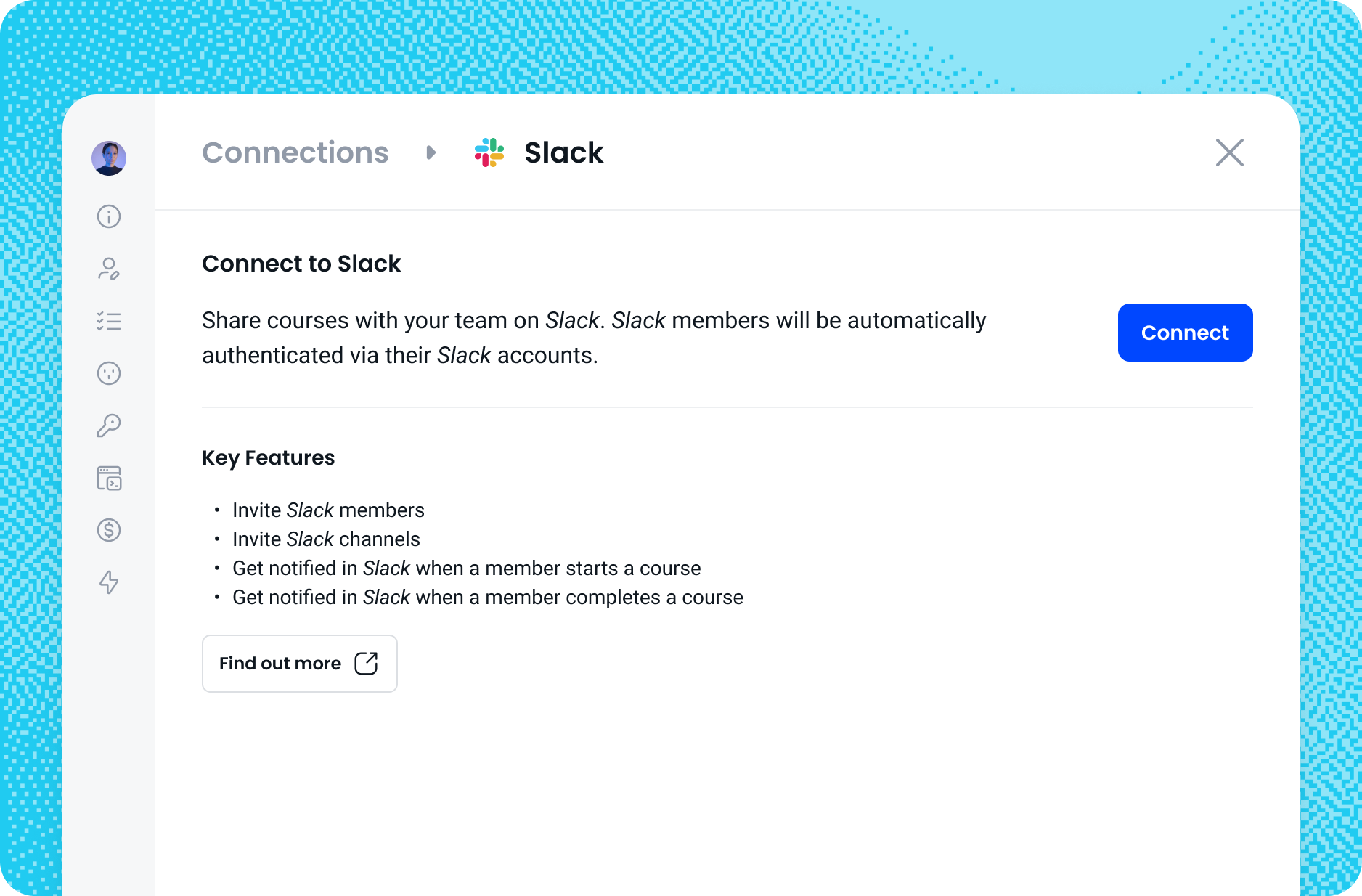Click the blue Connect button

pyautogui.click(x=1186, y=333)
